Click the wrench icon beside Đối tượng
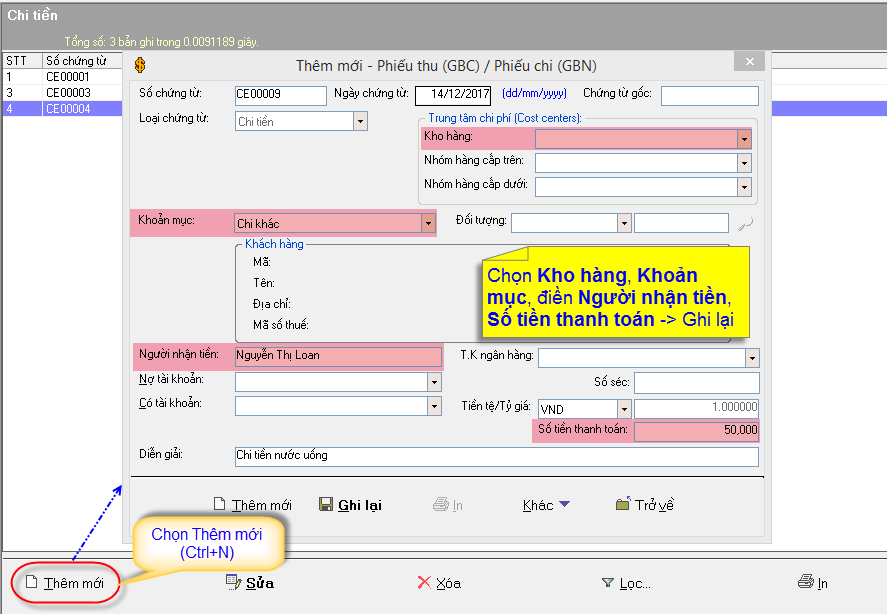 pyautogui.click(x=744, y=223)
